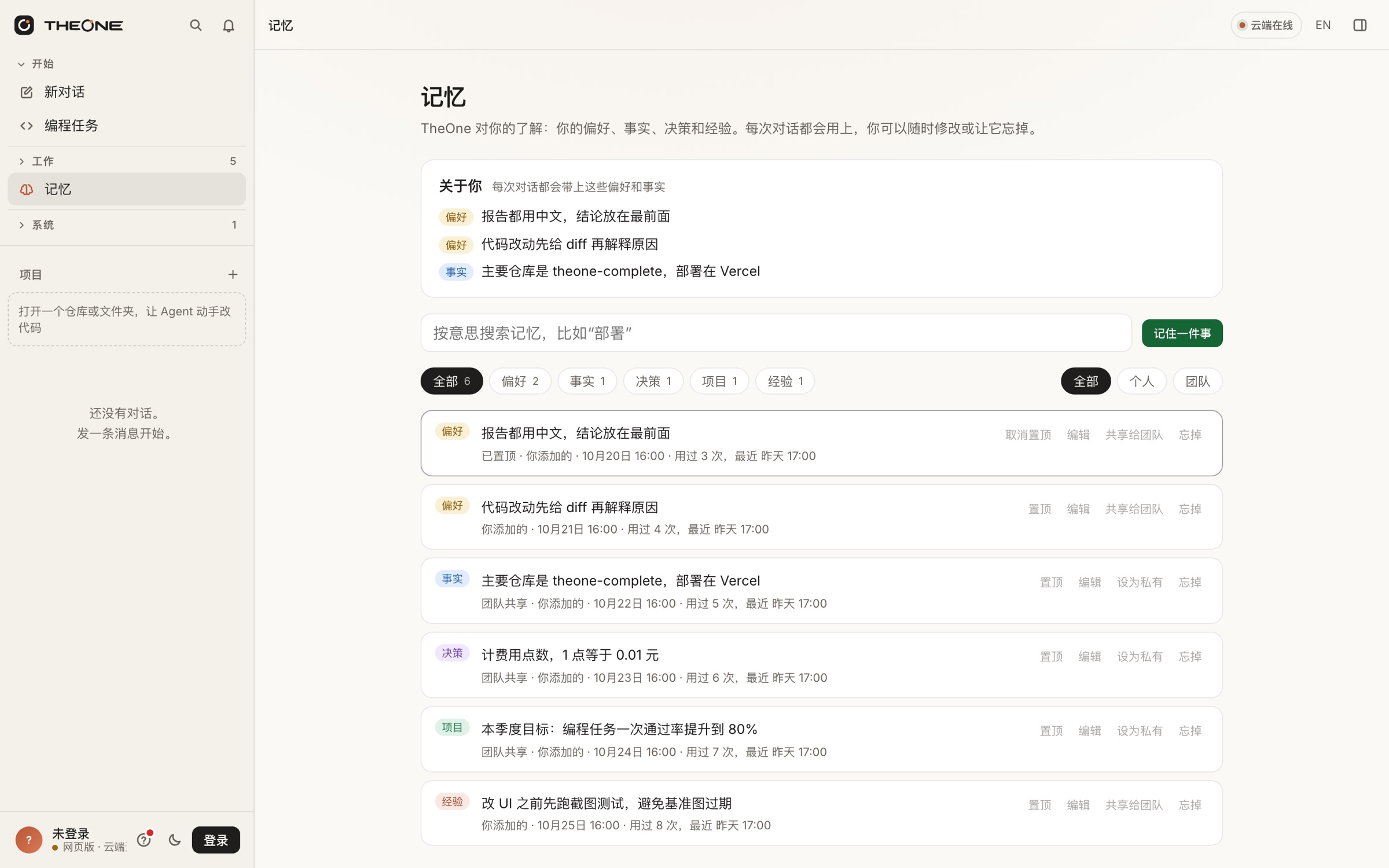Open the search magnifier icon

coord(196,25)
